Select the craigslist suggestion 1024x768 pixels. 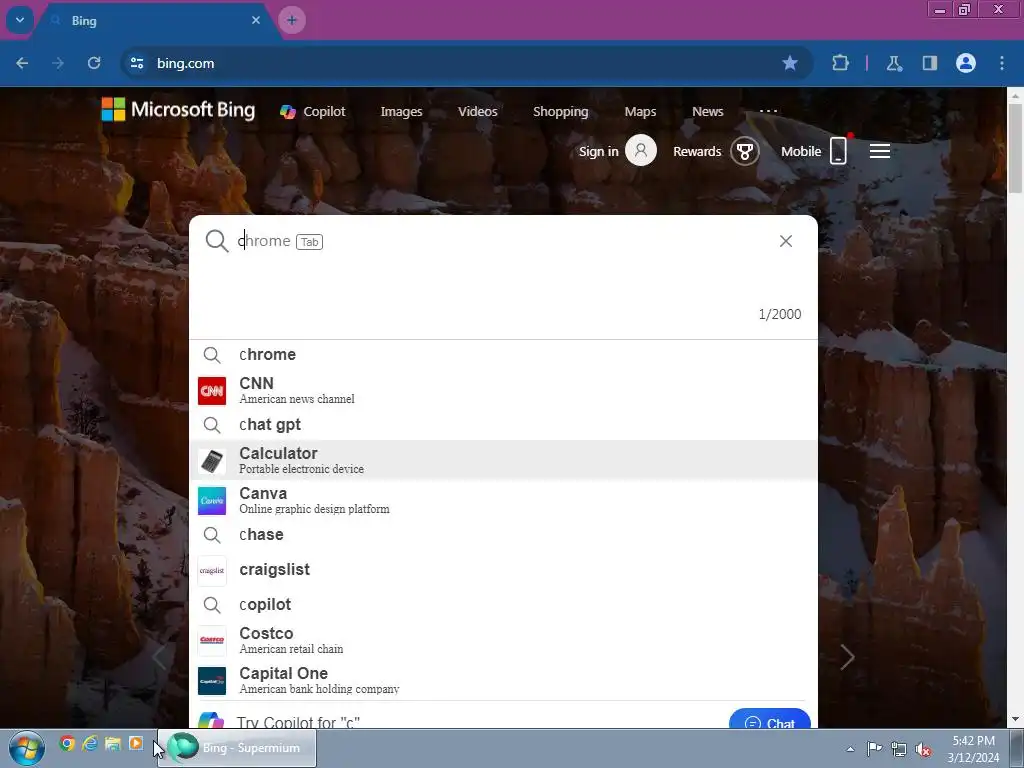504,570
